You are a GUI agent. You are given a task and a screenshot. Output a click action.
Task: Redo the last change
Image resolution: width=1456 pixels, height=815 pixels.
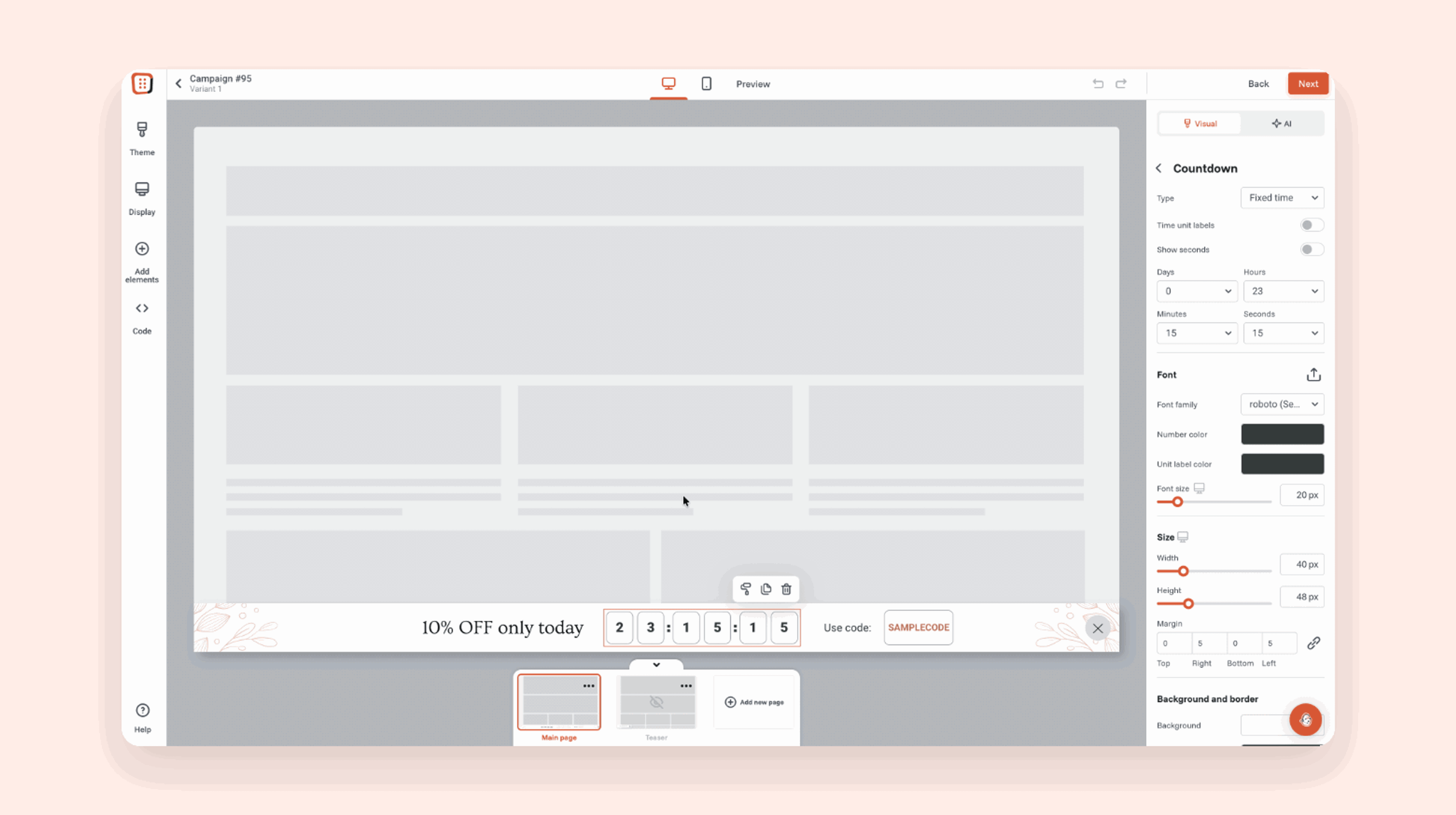pos(1122,84)
